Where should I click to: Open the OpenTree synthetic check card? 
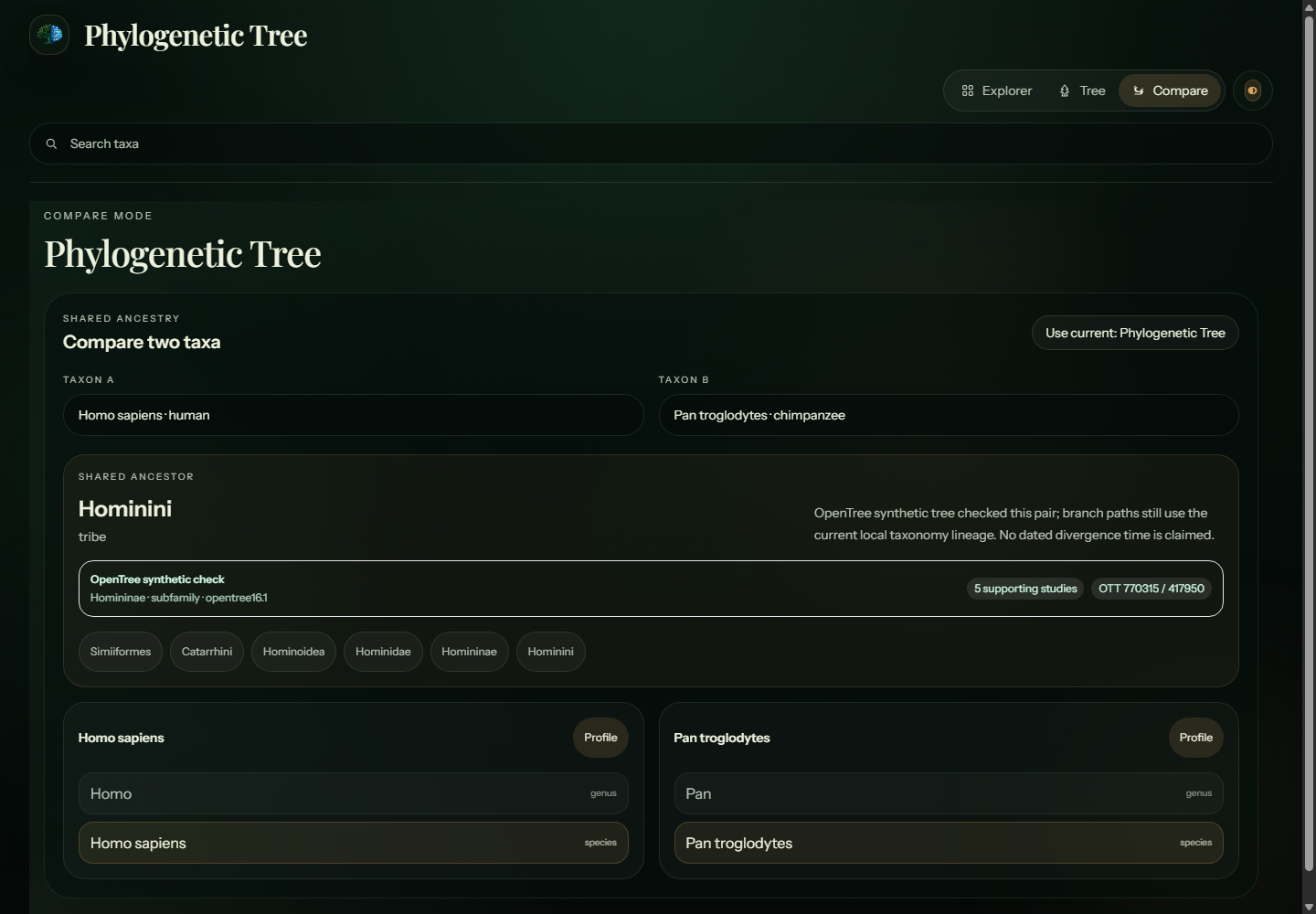pyautogui.click(x=651, y=589)
